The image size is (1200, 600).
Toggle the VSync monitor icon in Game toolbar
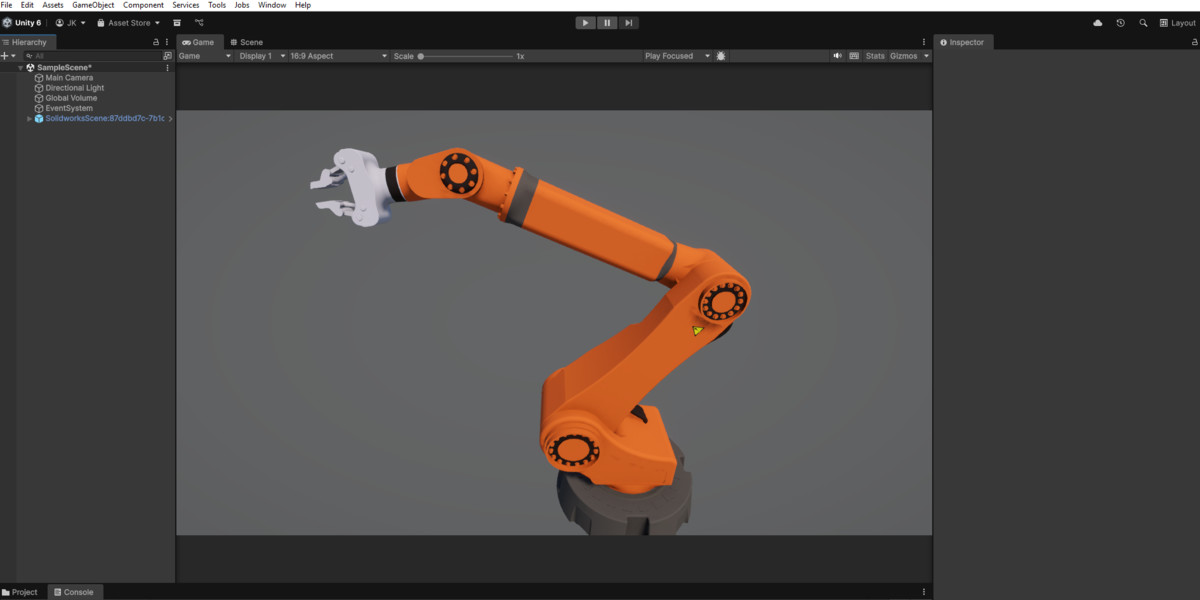click(855, 56)
